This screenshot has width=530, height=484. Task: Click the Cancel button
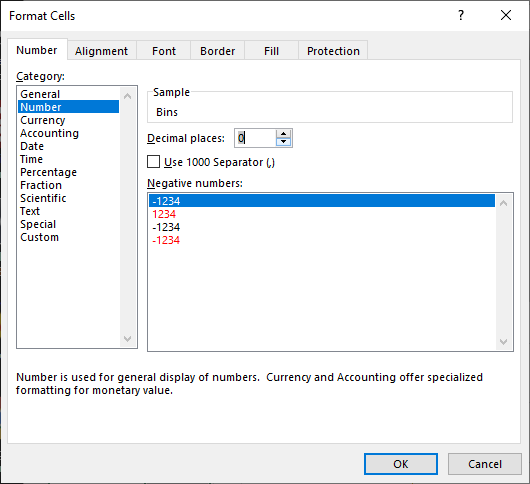point(485,464)
